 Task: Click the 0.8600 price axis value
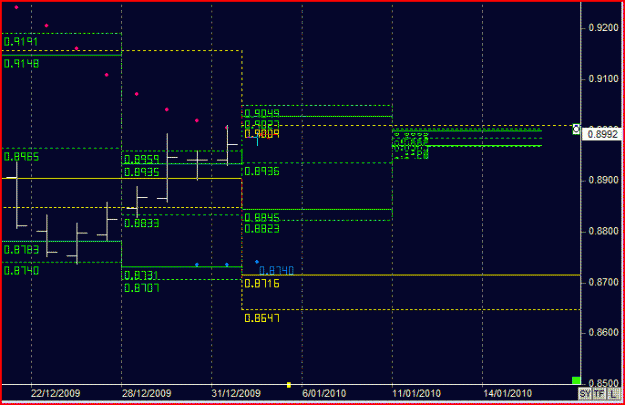tap(603, 332)
